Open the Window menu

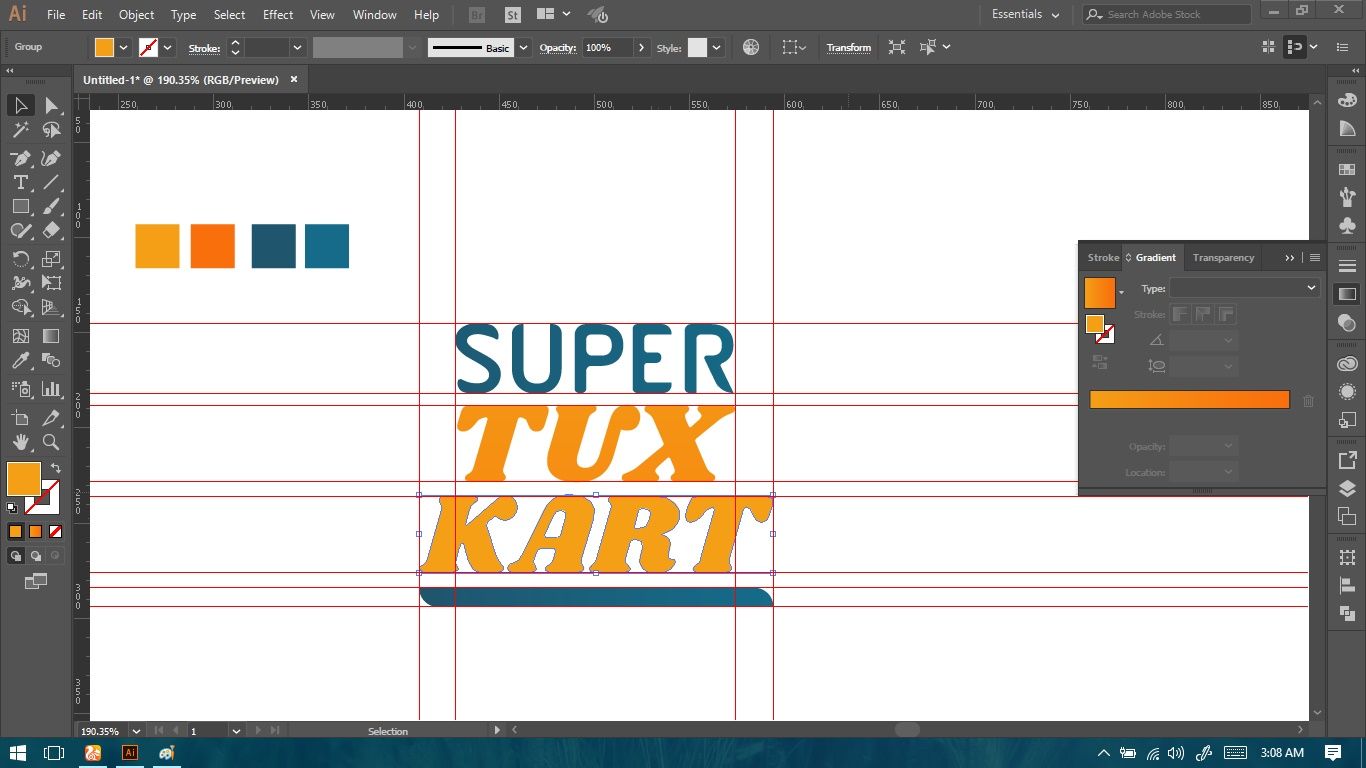point(375,15)
